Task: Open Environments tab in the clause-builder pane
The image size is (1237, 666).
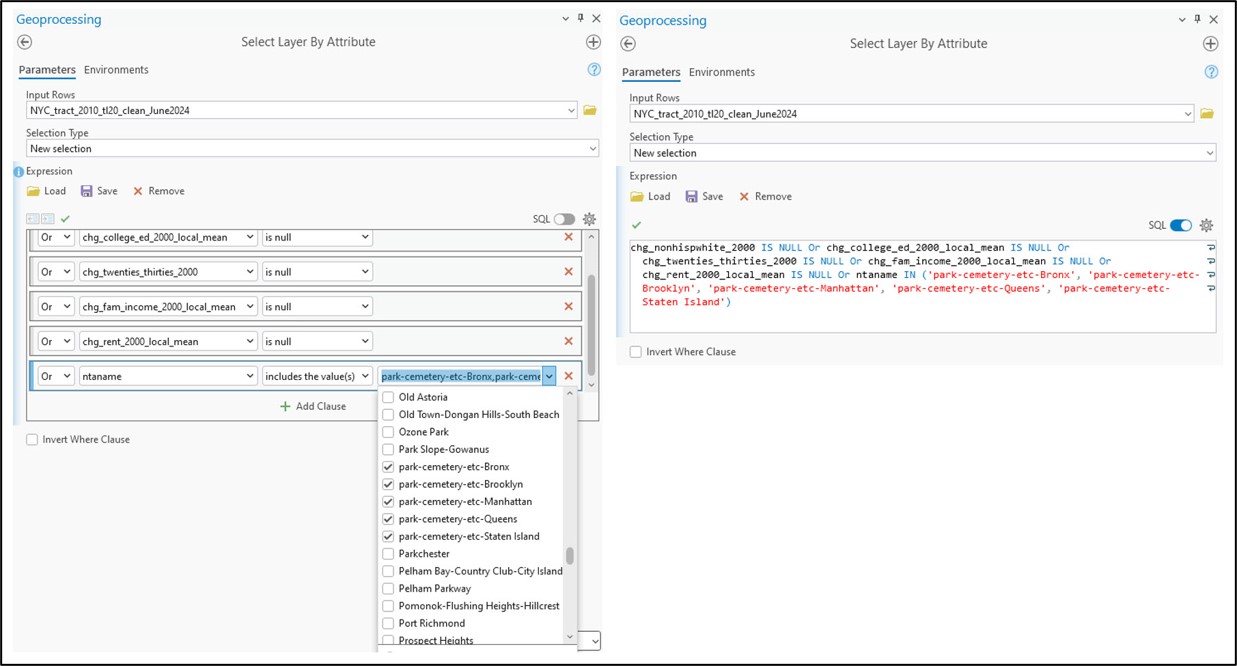Action: 116,70
